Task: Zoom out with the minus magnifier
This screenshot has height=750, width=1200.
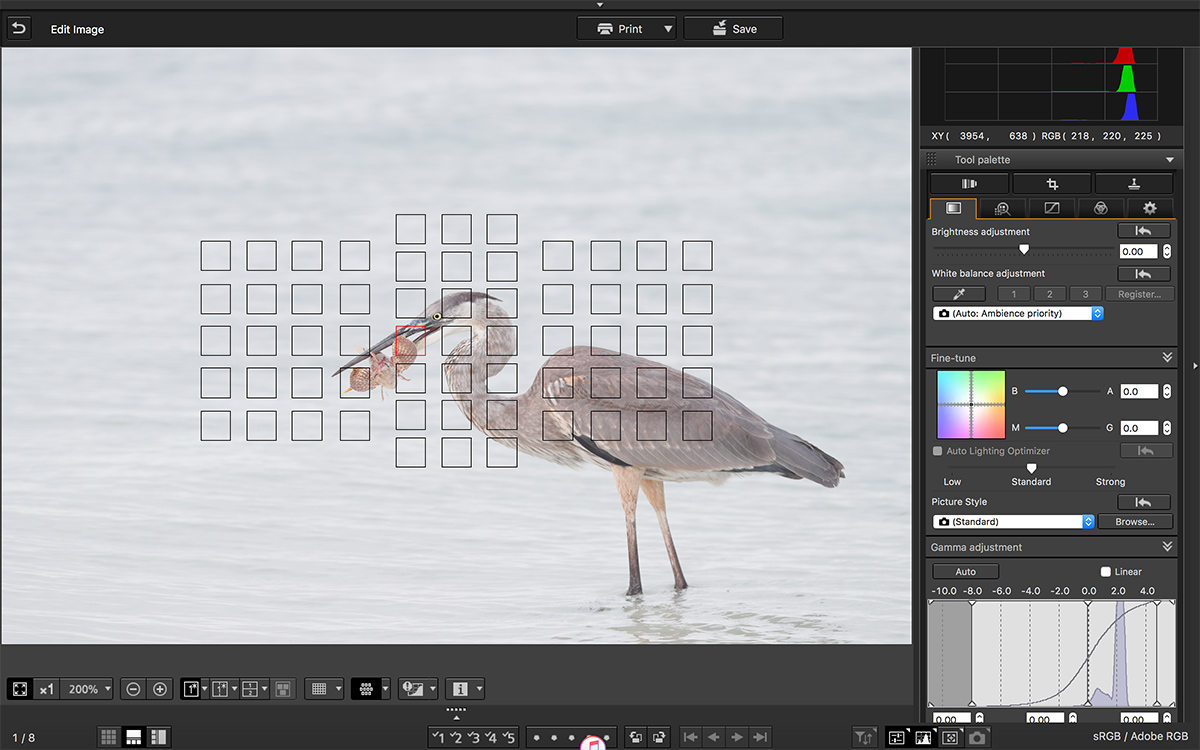Action: [x=133, y=689]
